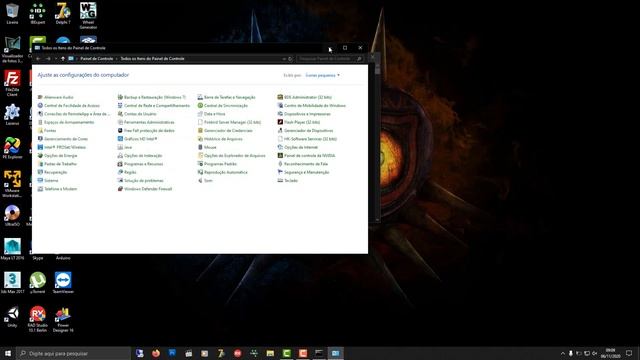
Task: Launch Firefox from the taskbar
Action: (x=156, y=353)
